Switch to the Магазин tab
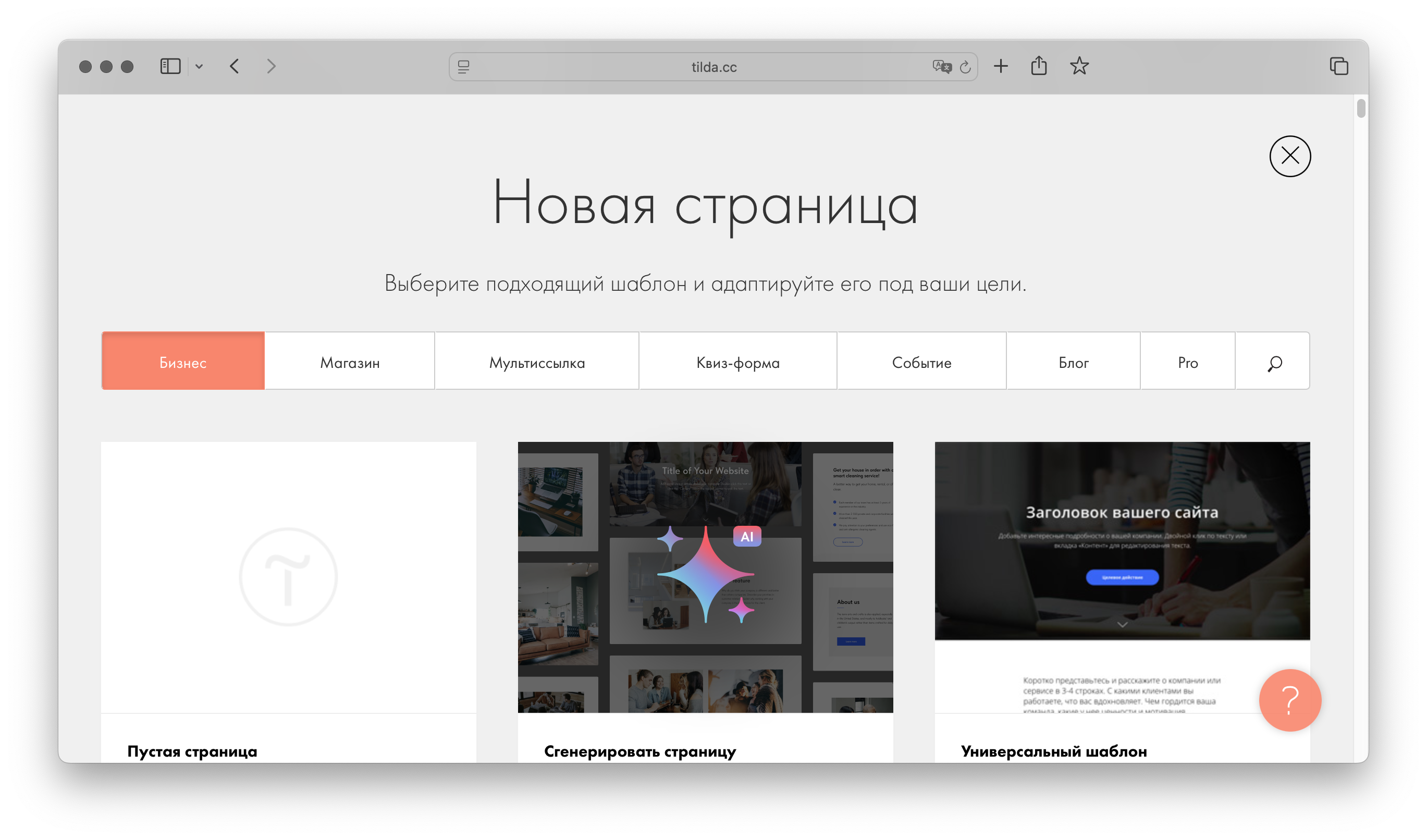The image size is (1427, 840). 350,361
